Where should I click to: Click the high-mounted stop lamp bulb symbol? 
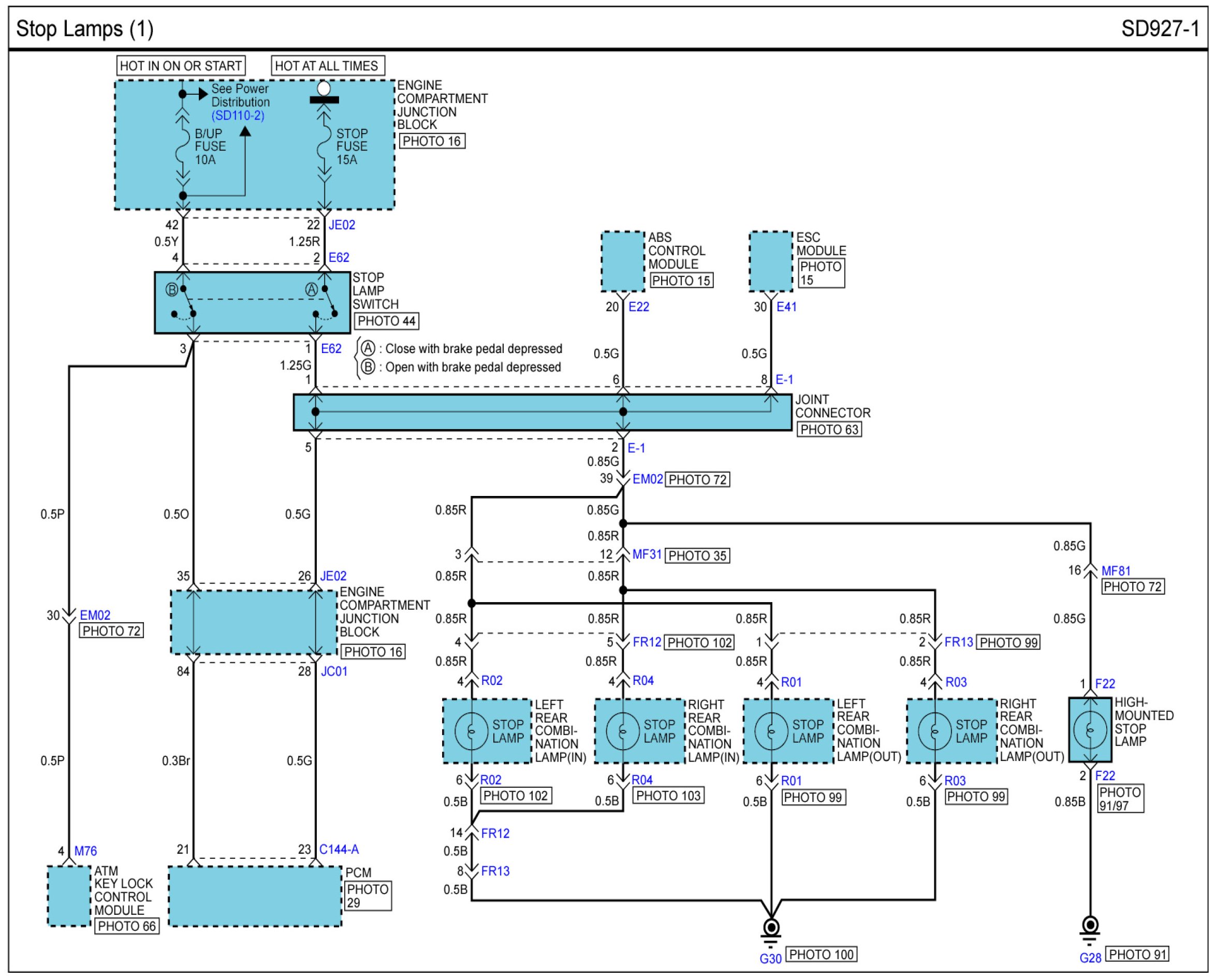coord(1090,730)
